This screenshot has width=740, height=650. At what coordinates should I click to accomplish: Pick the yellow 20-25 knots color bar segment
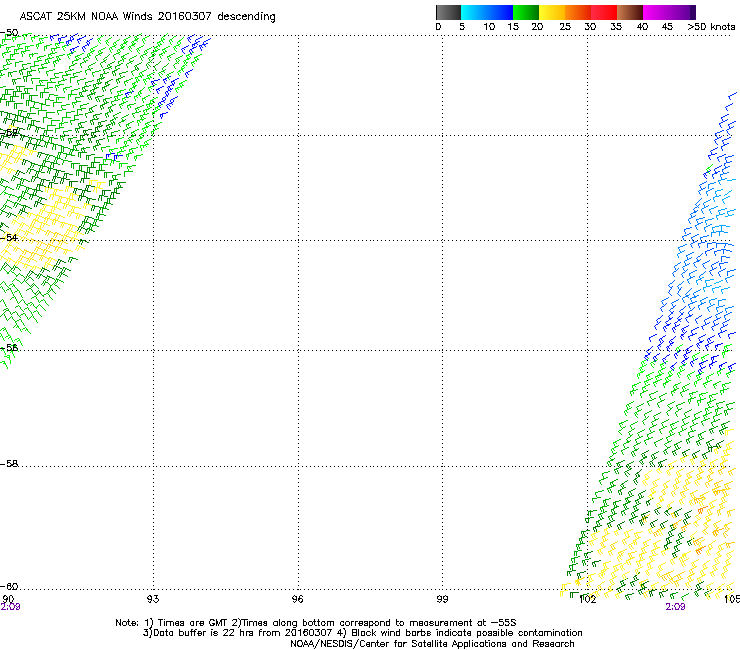(552, 12)
